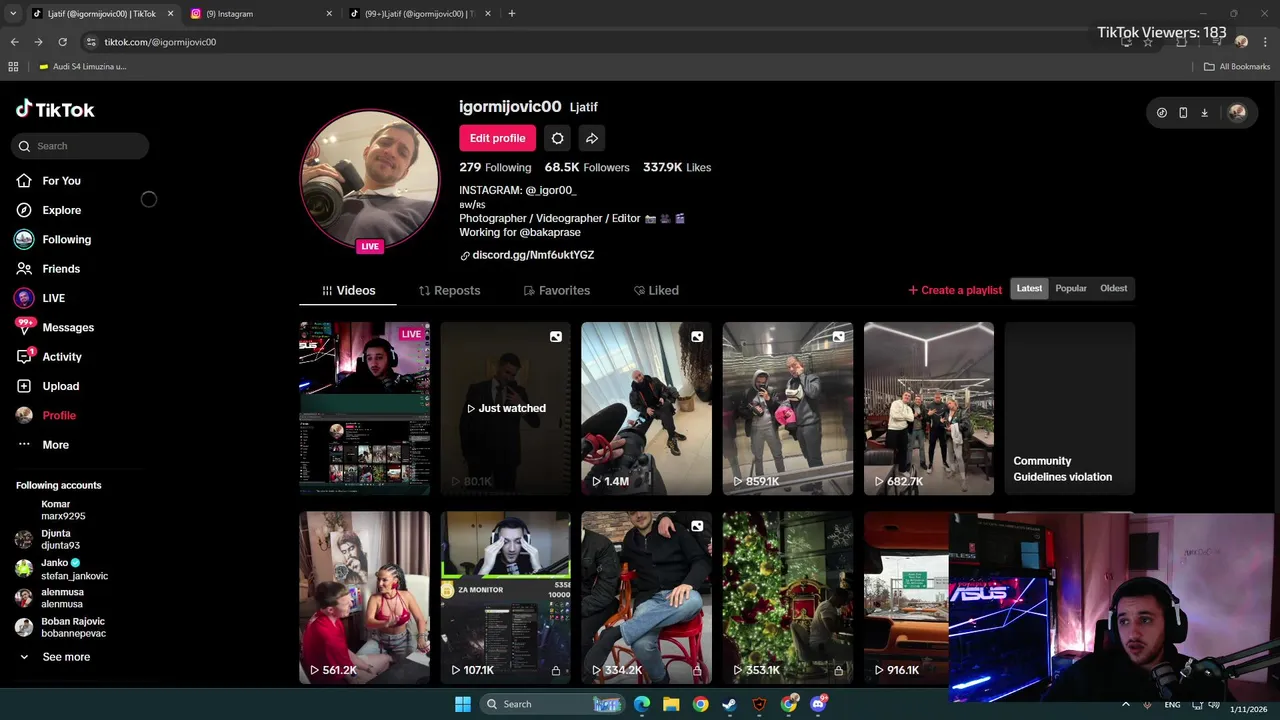The image size is (1280, 720).
Task: Click the Edit profile button
Action: [497, 138]
